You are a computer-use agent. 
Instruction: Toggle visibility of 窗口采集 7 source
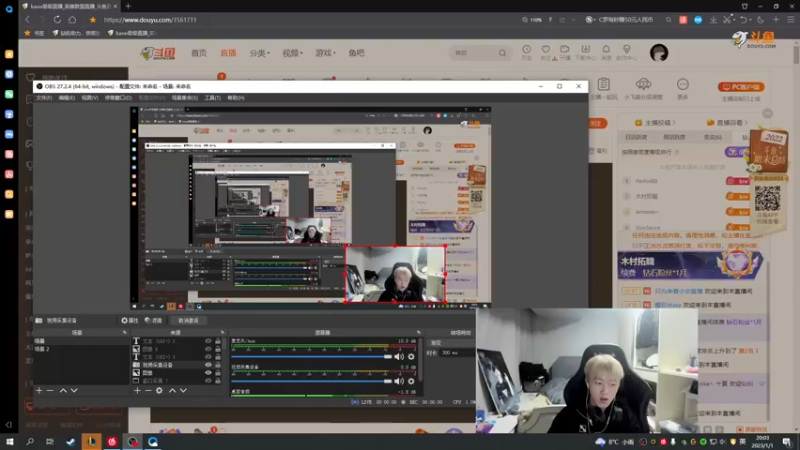tap(208, 381)
